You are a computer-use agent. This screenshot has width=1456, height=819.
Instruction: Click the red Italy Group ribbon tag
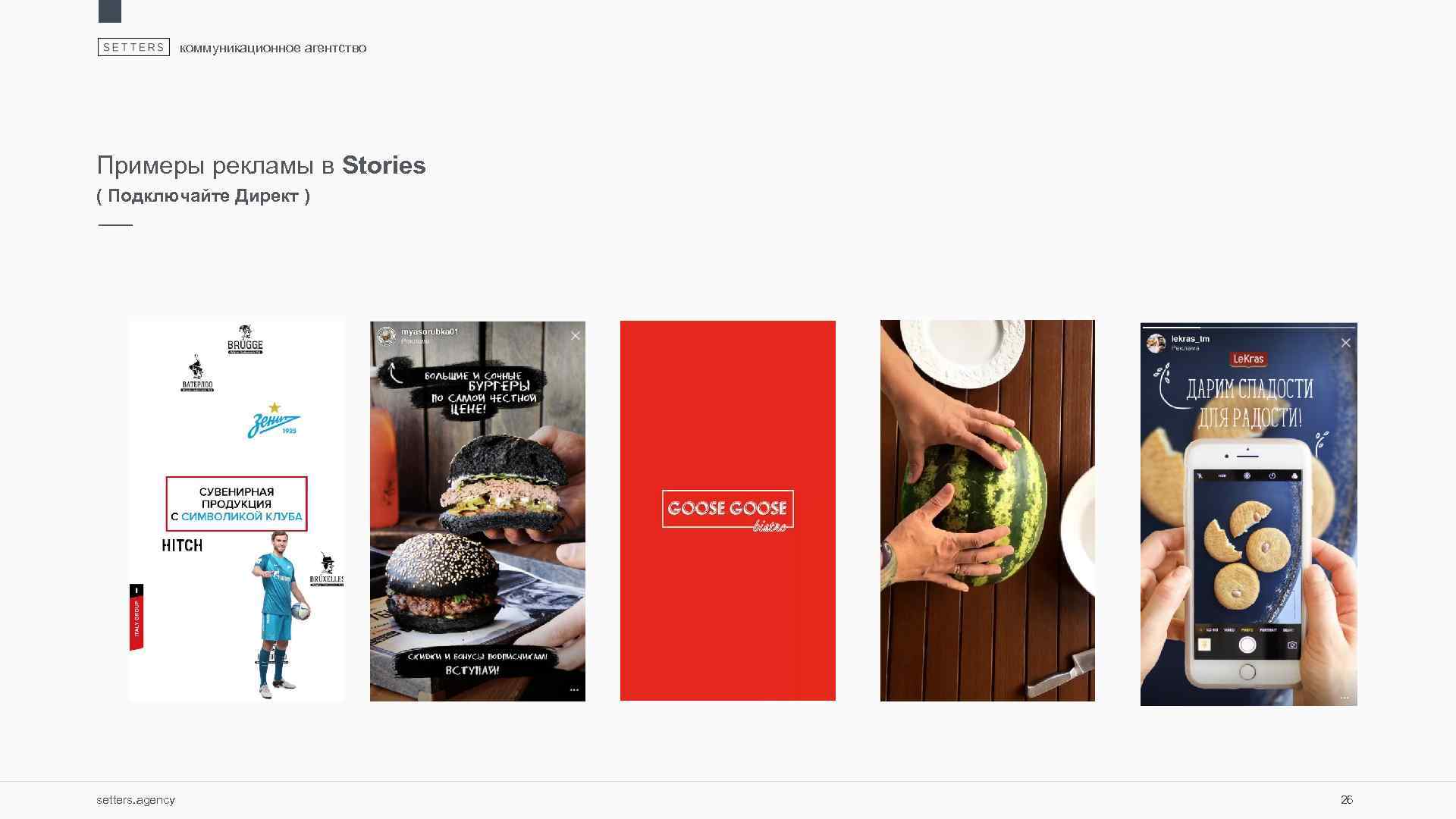click(136, 617)
